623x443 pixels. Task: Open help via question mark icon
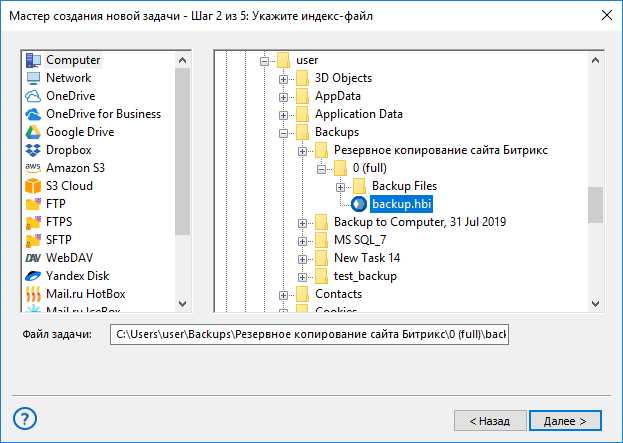pos(25,418)
